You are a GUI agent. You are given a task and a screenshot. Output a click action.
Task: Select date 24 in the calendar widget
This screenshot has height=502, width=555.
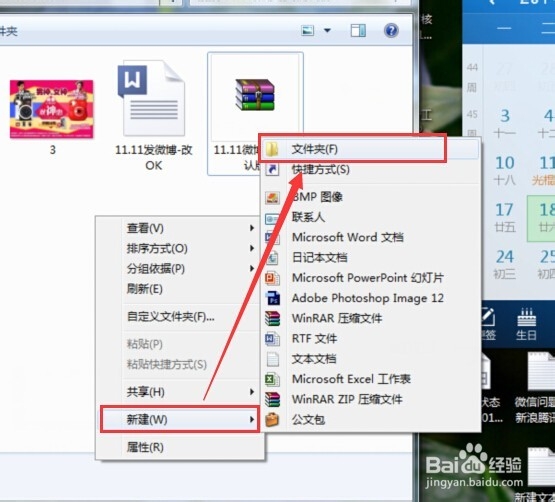(505, 264)
